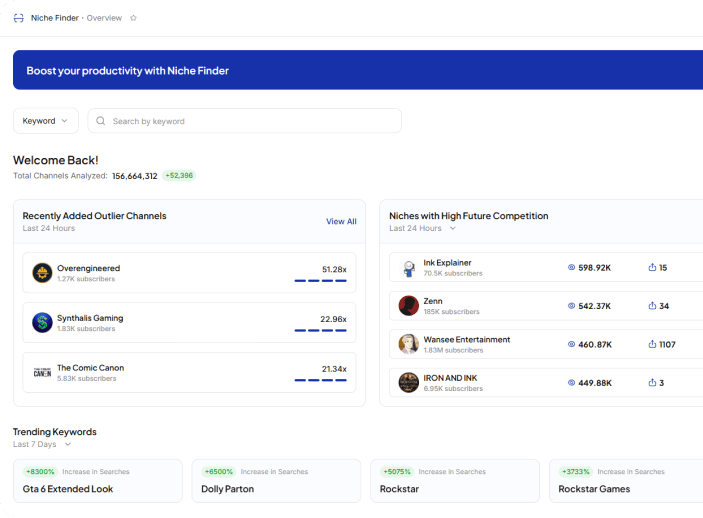Click the Overview breadcrumb label
Screen dimensions: 703x518
coord(104,18)
